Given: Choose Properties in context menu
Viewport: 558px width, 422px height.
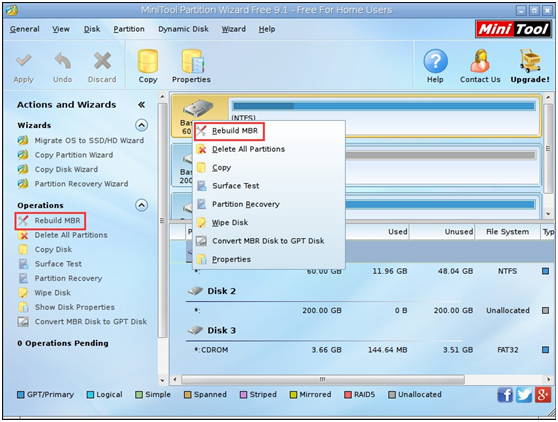Looking at the screenshot, I should pos(269,259).
